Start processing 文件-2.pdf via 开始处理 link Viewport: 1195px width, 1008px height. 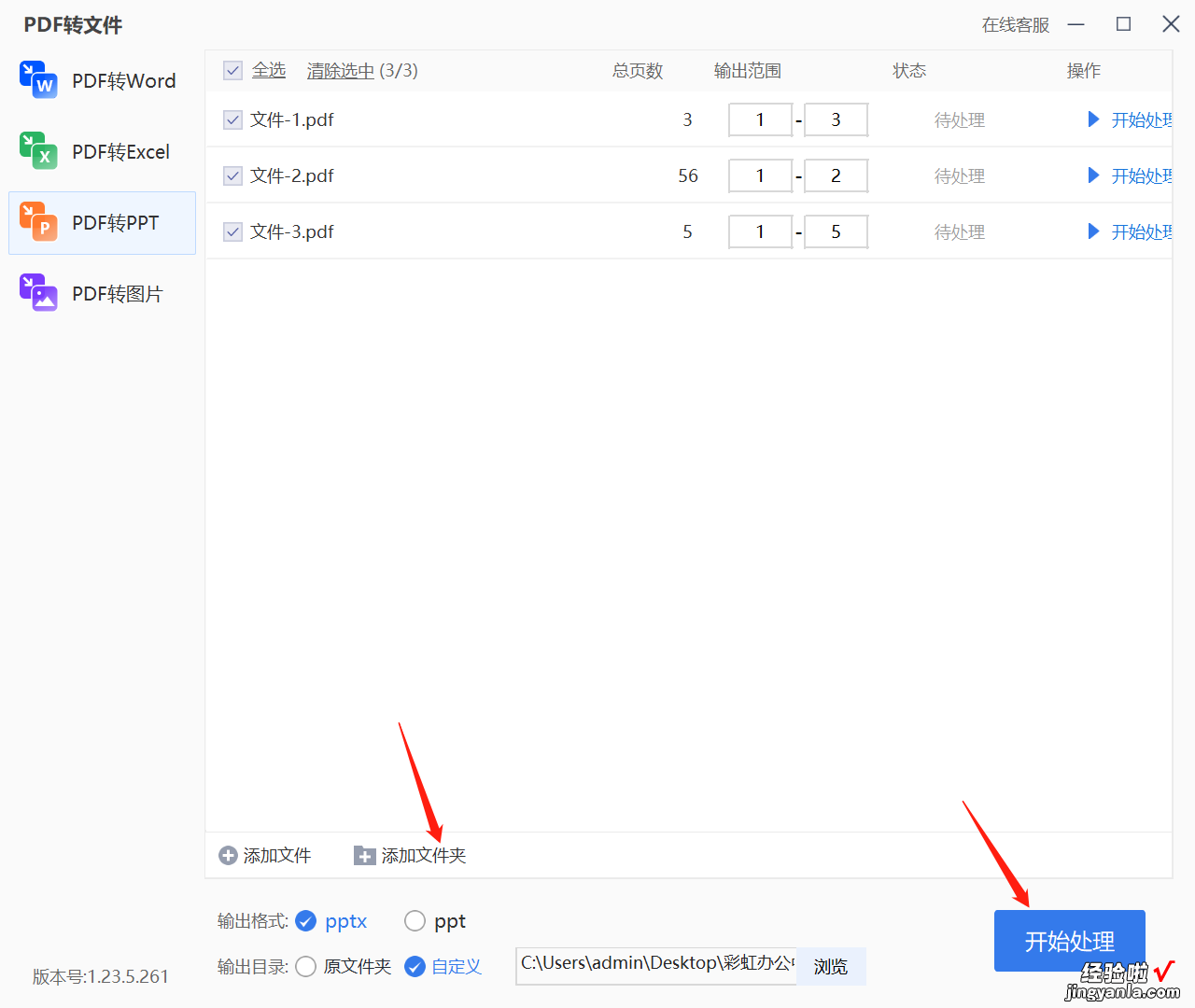click(1142, 175)
